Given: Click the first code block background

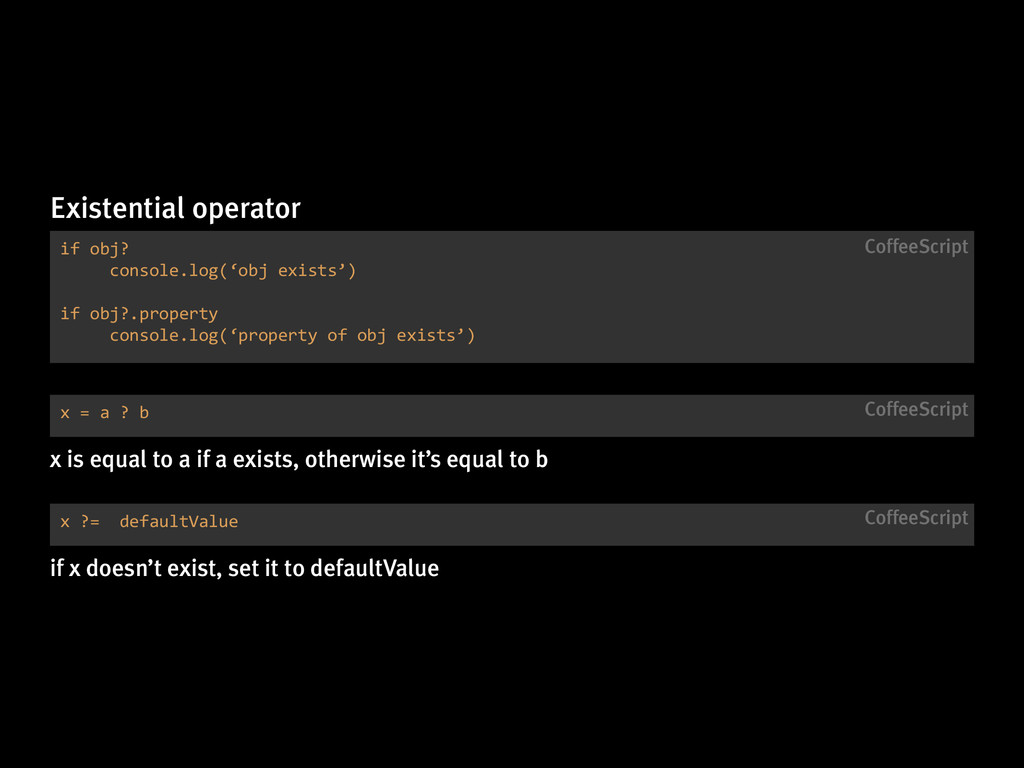Looking at the screenshot, I should pos(512,296).
